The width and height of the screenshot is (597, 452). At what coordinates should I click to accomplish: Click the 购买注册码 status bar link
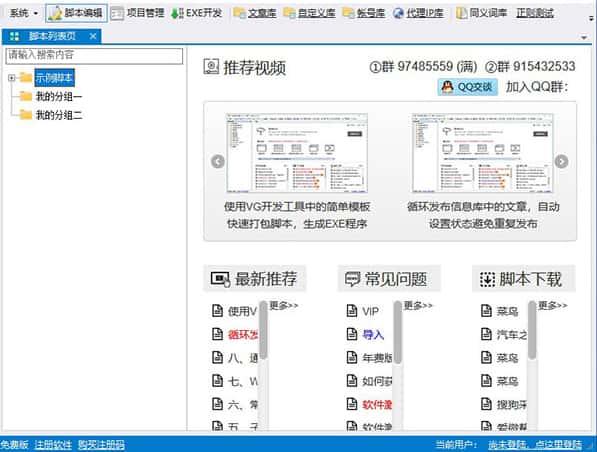101,445
